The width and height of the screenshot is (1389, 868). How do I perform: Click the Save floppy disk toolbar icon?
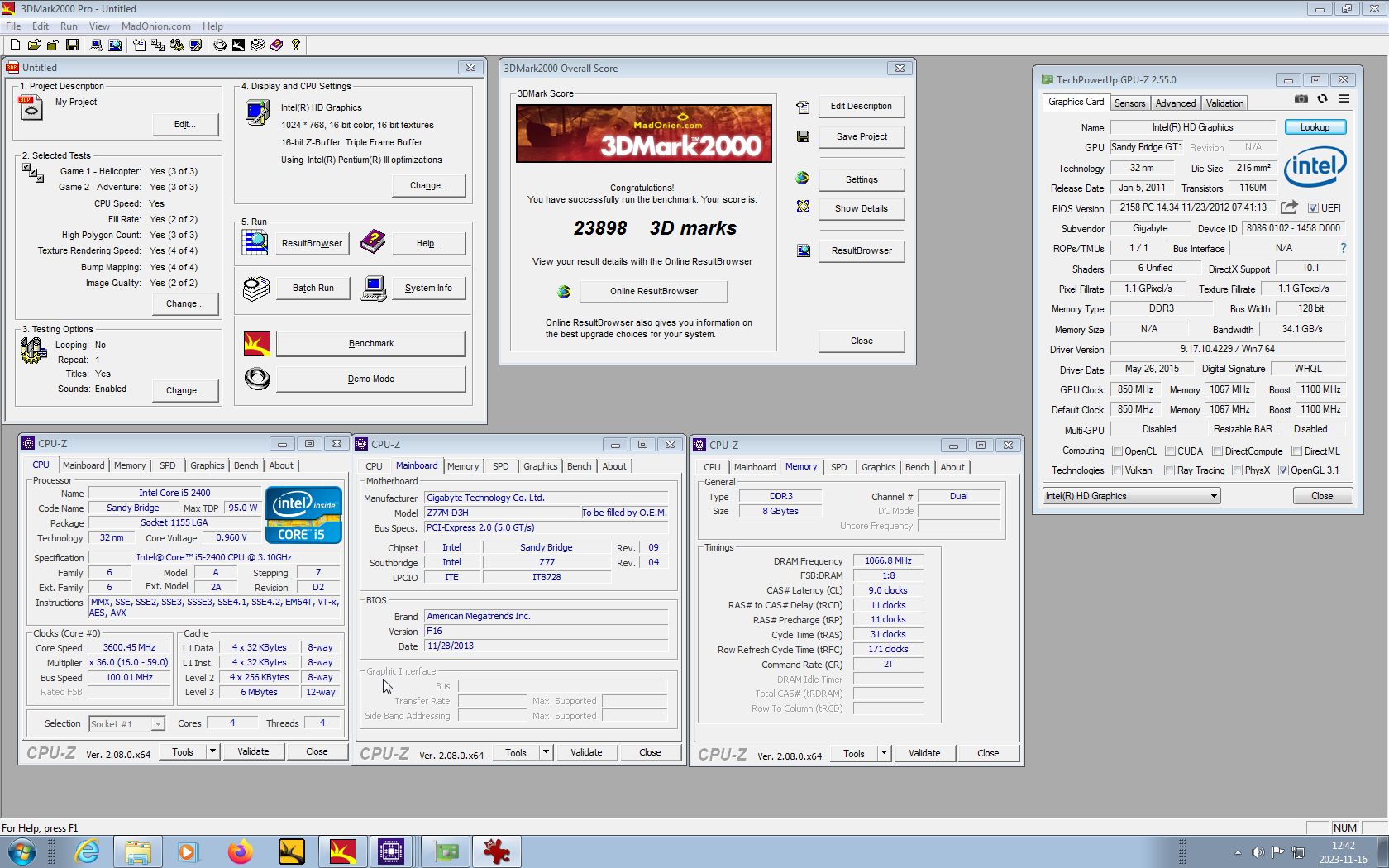(72, 45)
